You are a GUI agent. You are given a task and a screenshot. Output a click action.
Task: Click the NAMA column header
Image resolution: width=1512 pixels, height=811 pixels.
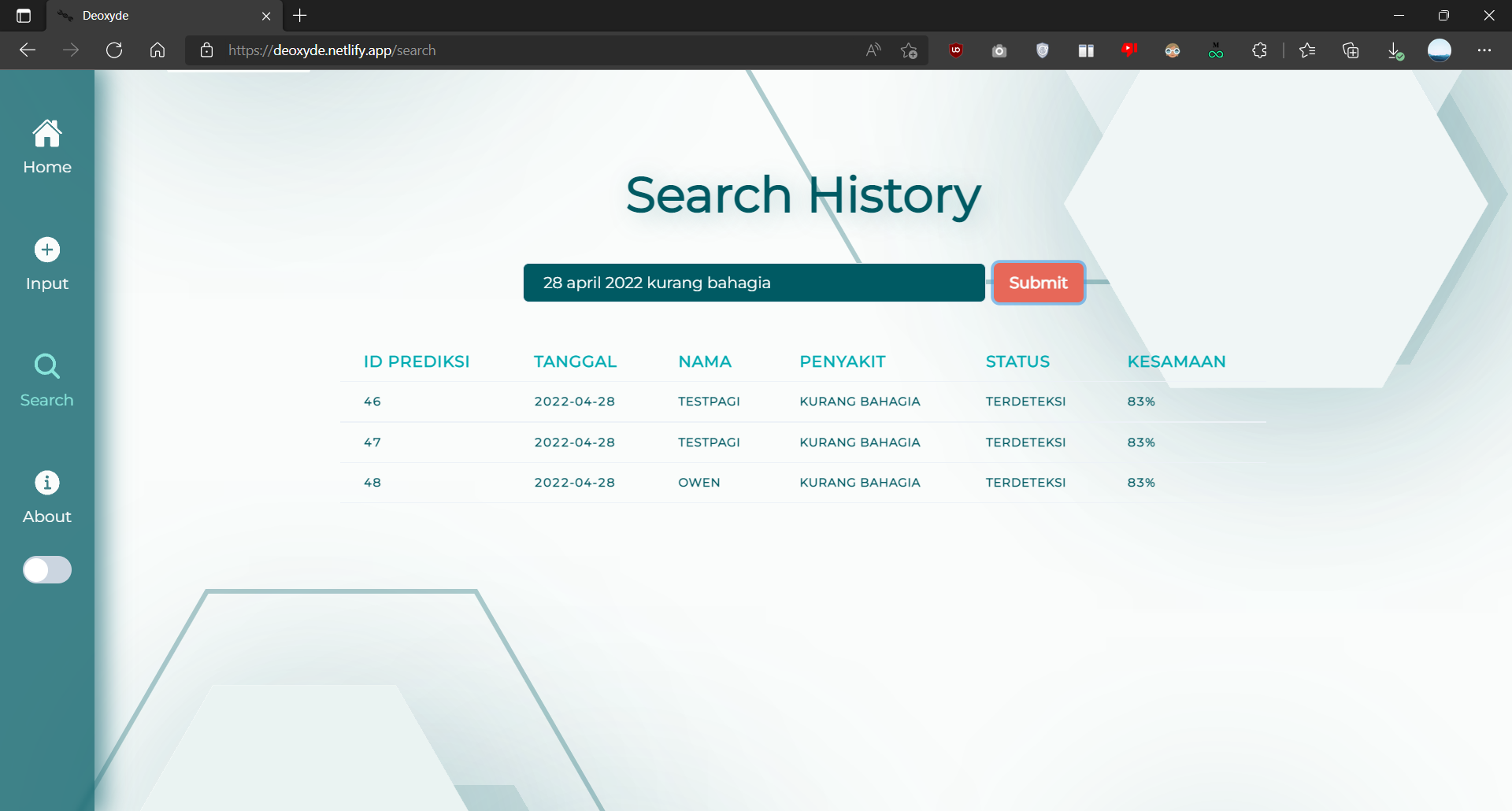pos(705,361)
